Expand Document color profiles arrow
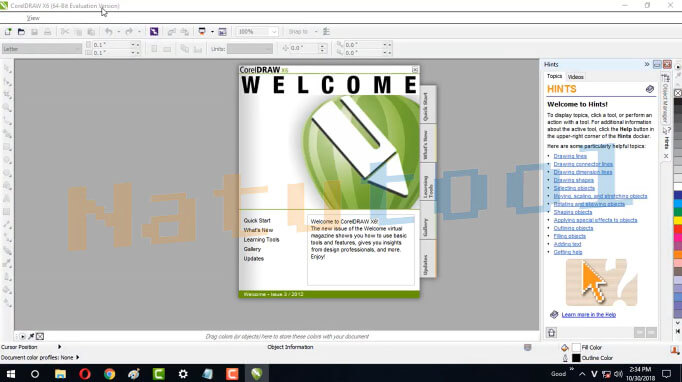 coord(77,357)
